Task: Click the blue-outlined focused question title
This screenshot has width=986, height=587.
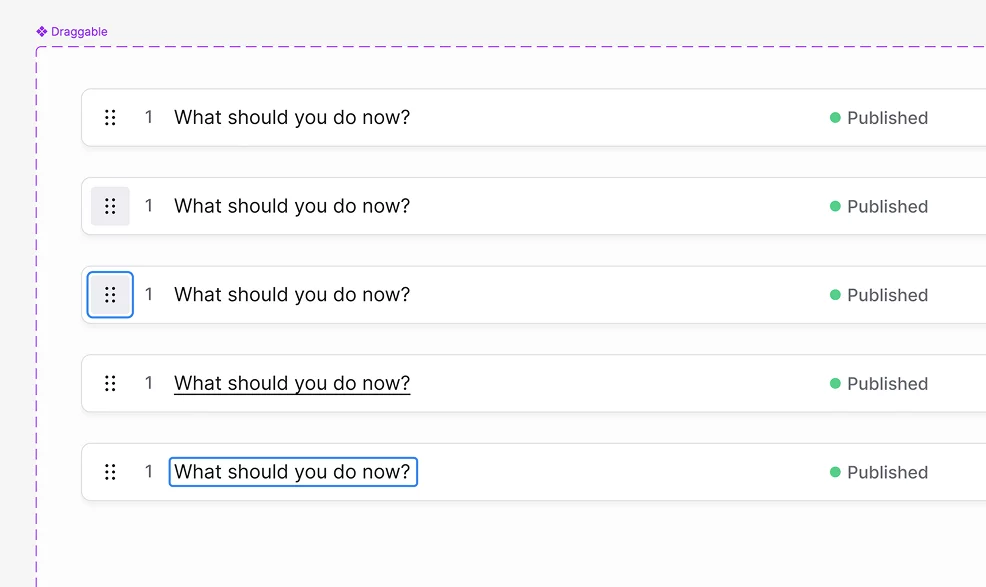Action: [x=293, y=472]
